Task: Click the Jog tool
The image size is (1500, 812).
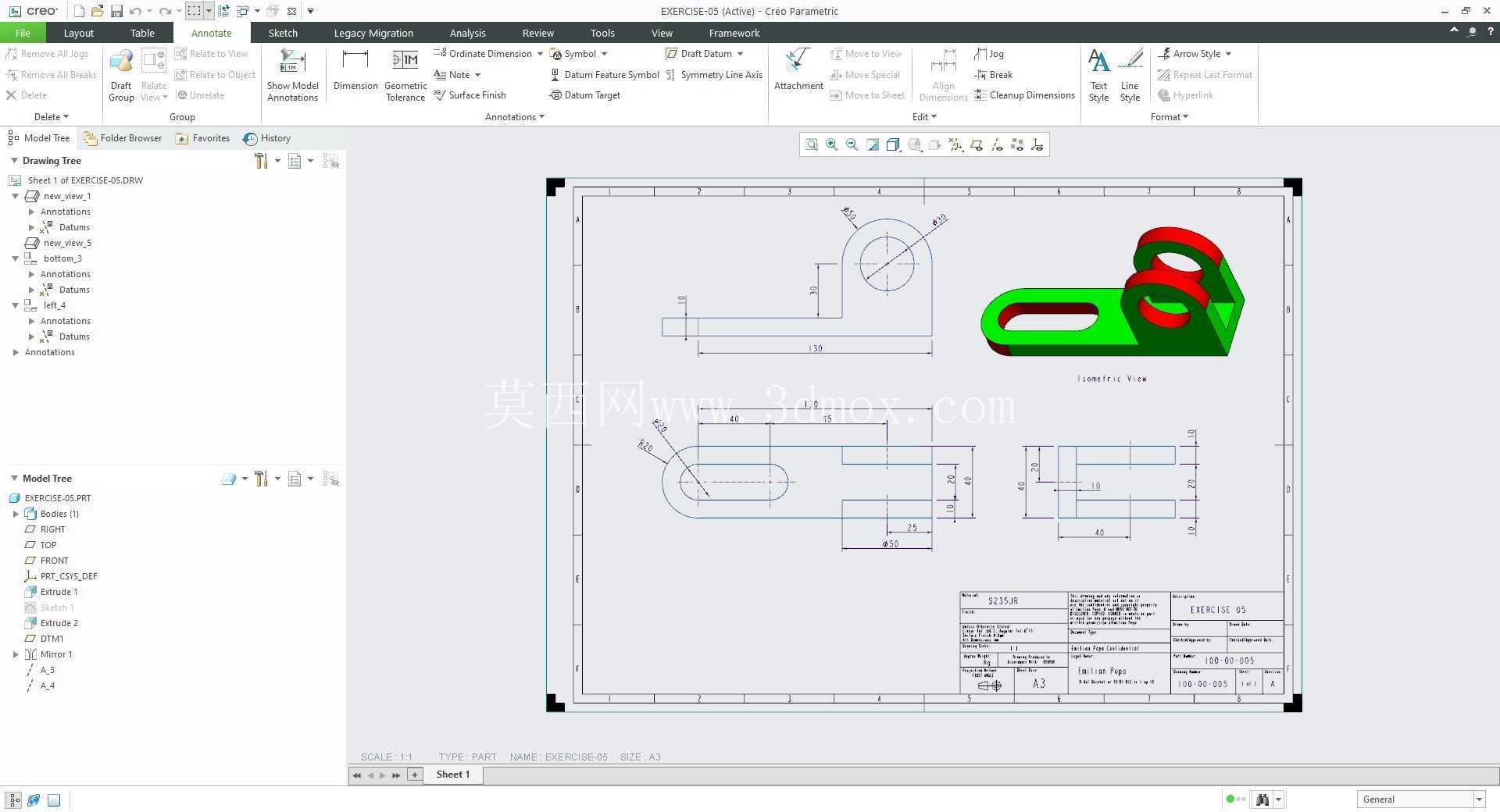Action: click(x=989, y=54)
